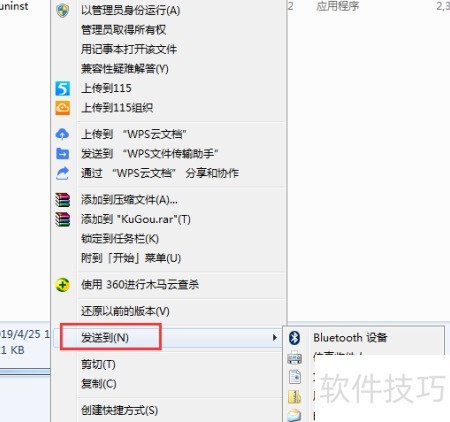Open 兼容性疑难解答(Y)
This screenshot has width=450, height=422.
click(x=125, y=69)
